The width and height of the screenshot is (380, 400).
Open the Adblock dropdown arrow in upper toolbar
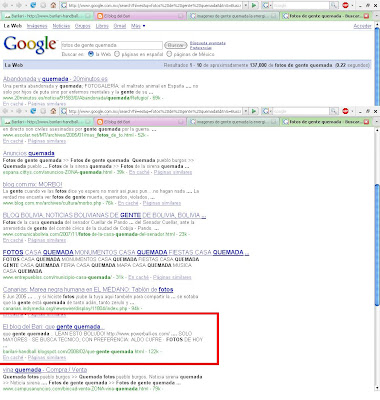tap(352, 6)
